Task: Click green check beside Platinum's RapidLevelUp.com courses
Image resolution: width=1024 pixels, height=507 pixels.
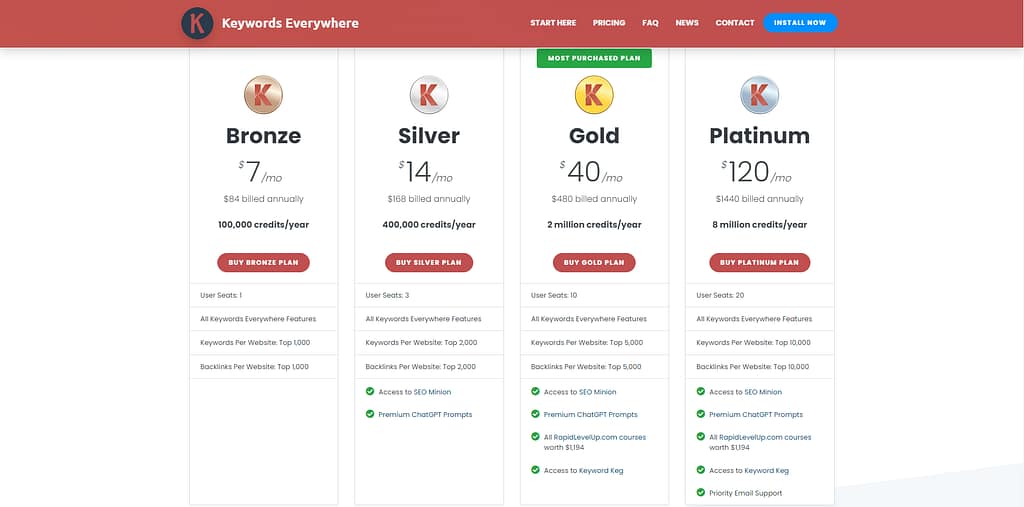Action: click(701, 436)
